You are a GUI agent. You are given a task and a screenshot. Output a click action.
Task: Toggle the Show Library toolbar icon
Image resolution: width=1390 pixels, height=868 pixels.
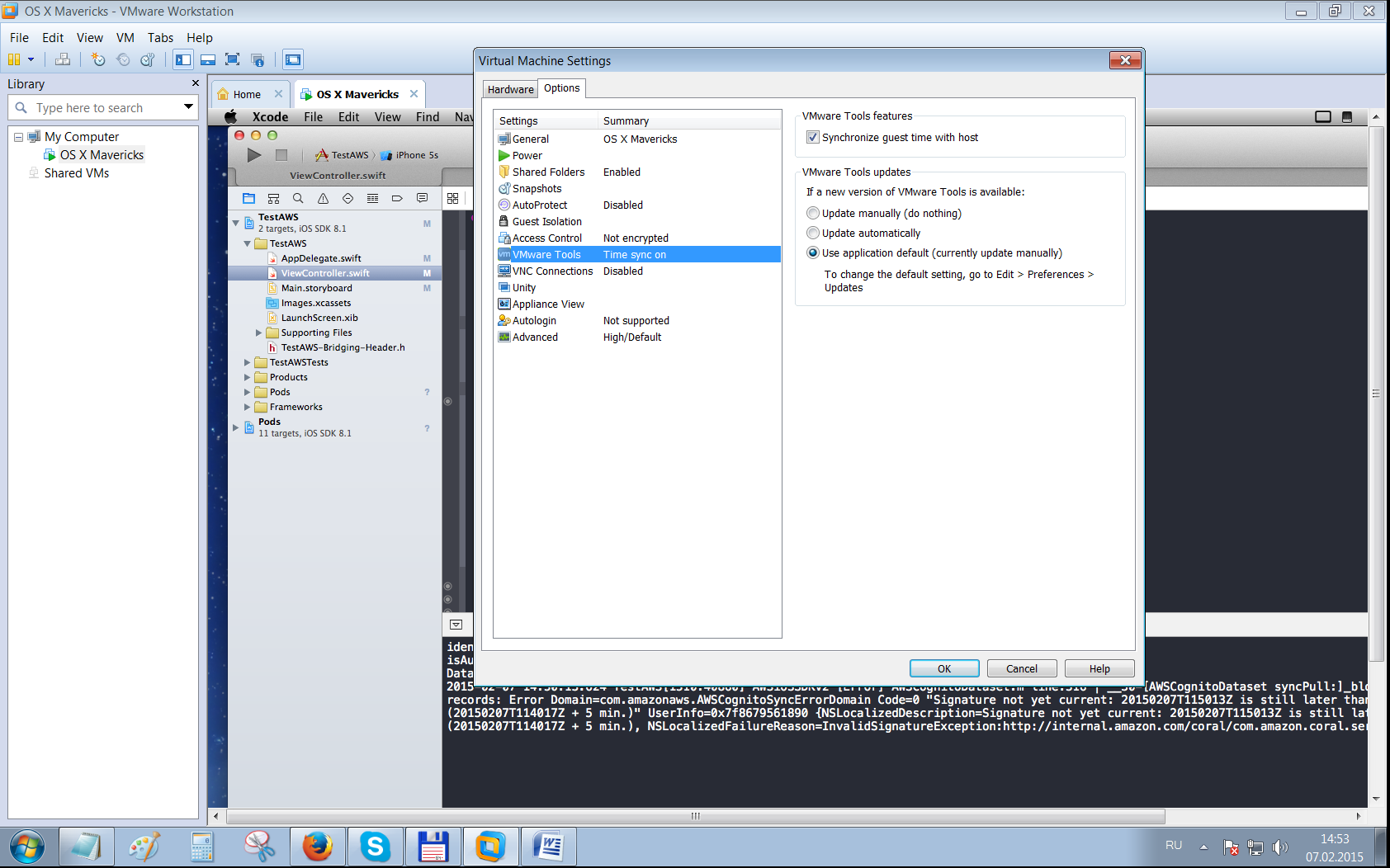[x=183, y=59]
